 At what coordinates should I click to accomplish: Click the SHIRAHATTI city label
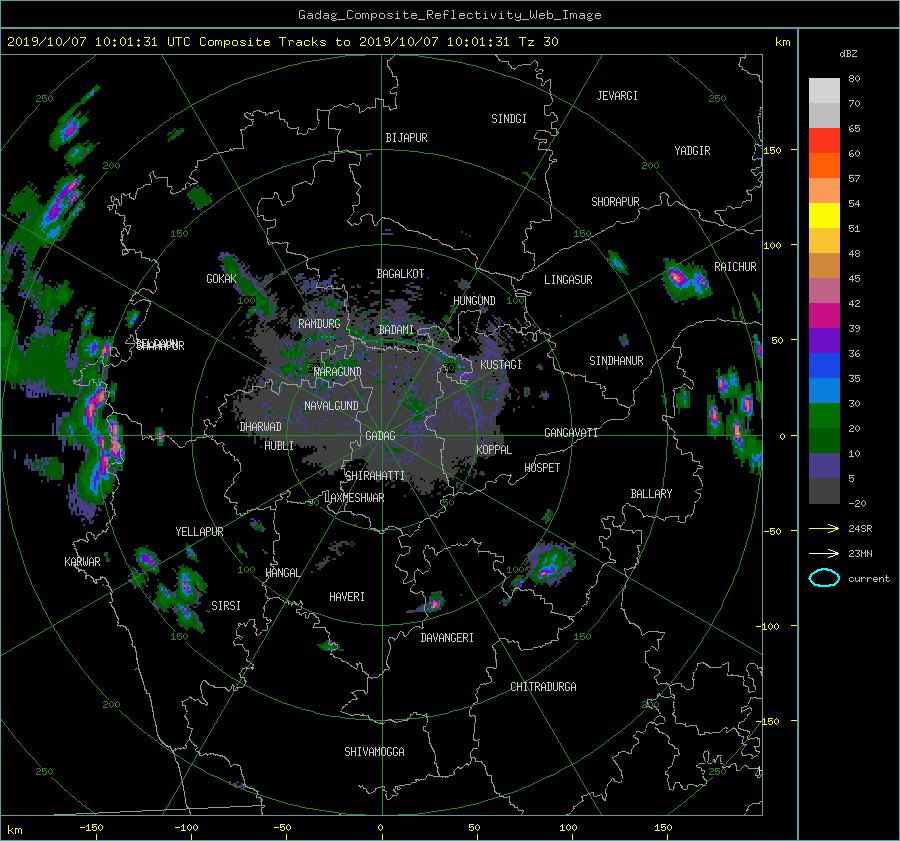375,476
